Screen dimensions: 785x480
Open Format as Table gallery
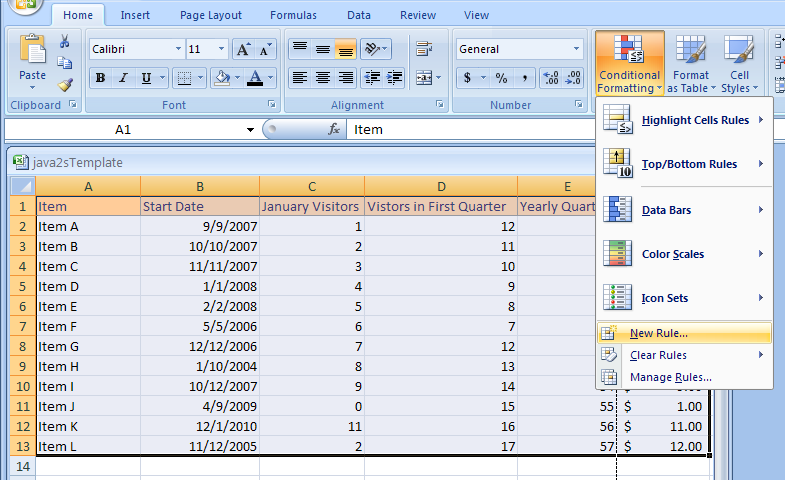click(x=691, y=63)
